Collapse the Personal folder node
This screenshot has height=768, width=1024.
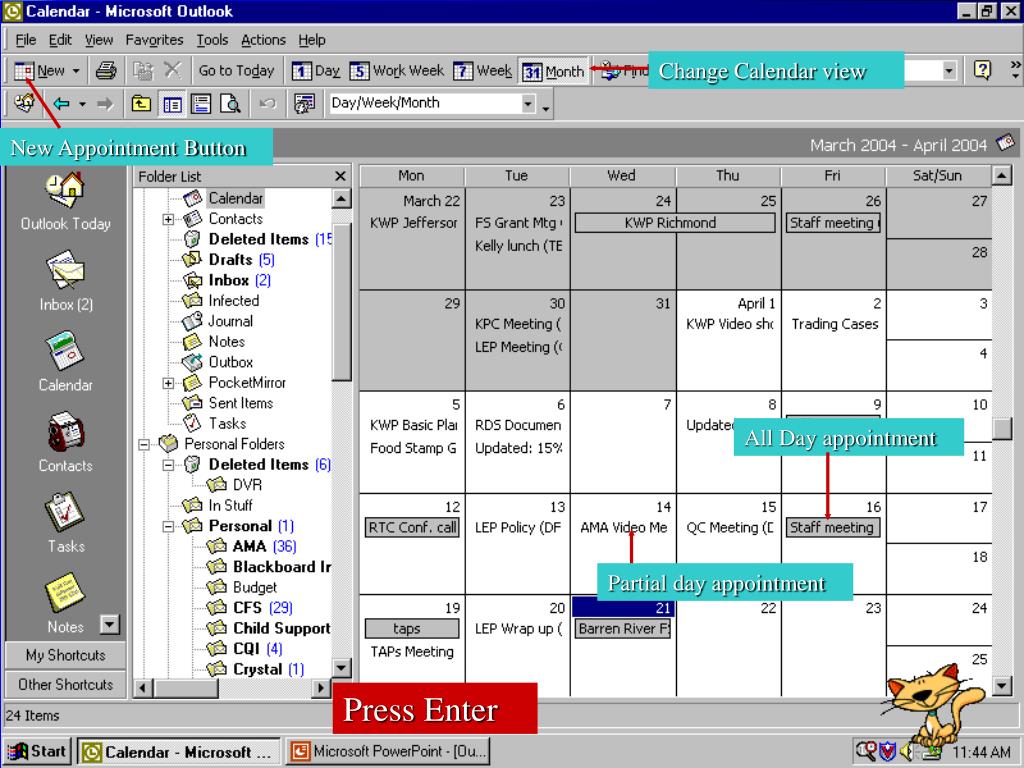168,526
